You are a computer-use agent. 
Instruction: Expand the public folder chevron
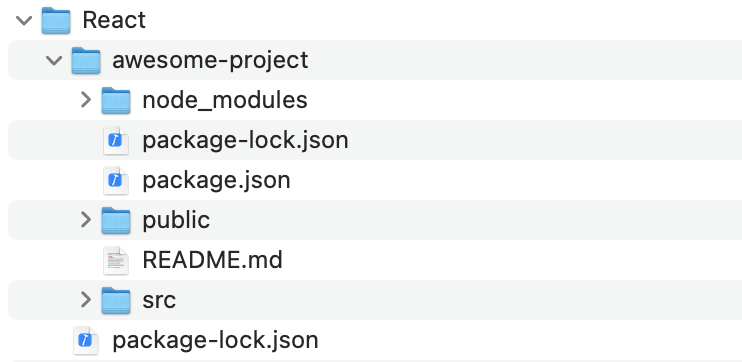[86, 220]
